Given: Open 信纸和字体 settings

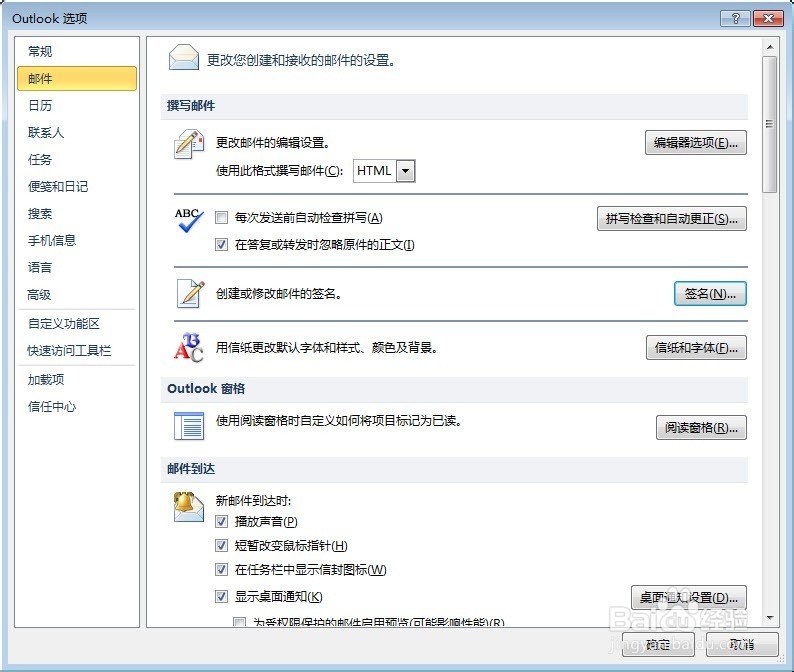Looking at the screenshot, I should [696, 348].
